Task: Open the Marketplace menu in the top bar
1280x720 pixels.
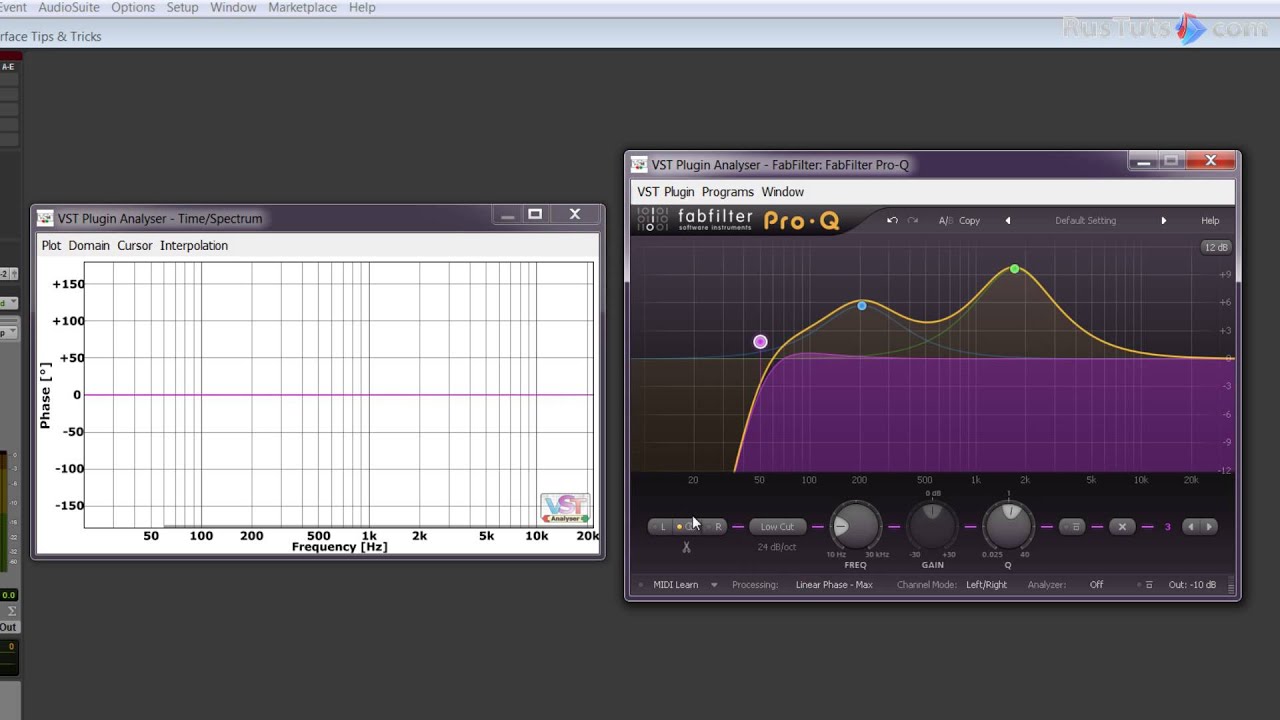Action: tap(302, 7)
